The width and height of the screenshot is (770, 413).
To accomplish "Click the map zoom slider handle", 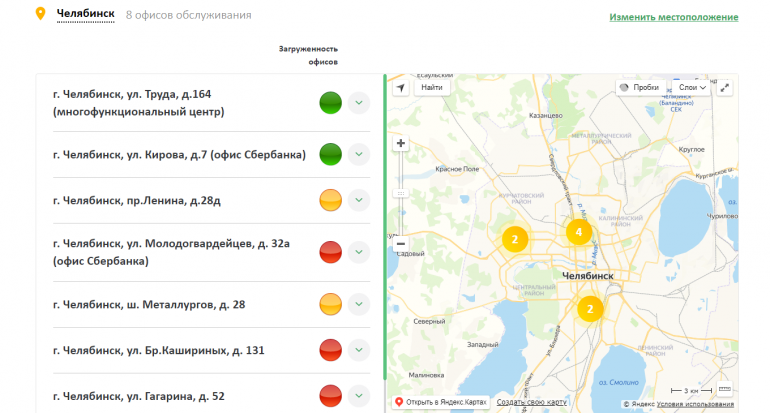I will (x=401, y=193).
